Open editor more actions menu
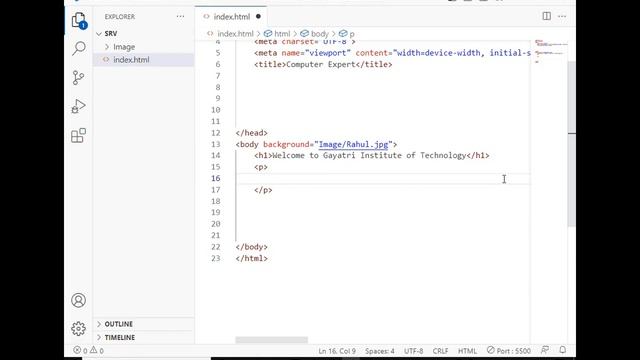Viewport: 640px width, 360px height. coord(562,16)
